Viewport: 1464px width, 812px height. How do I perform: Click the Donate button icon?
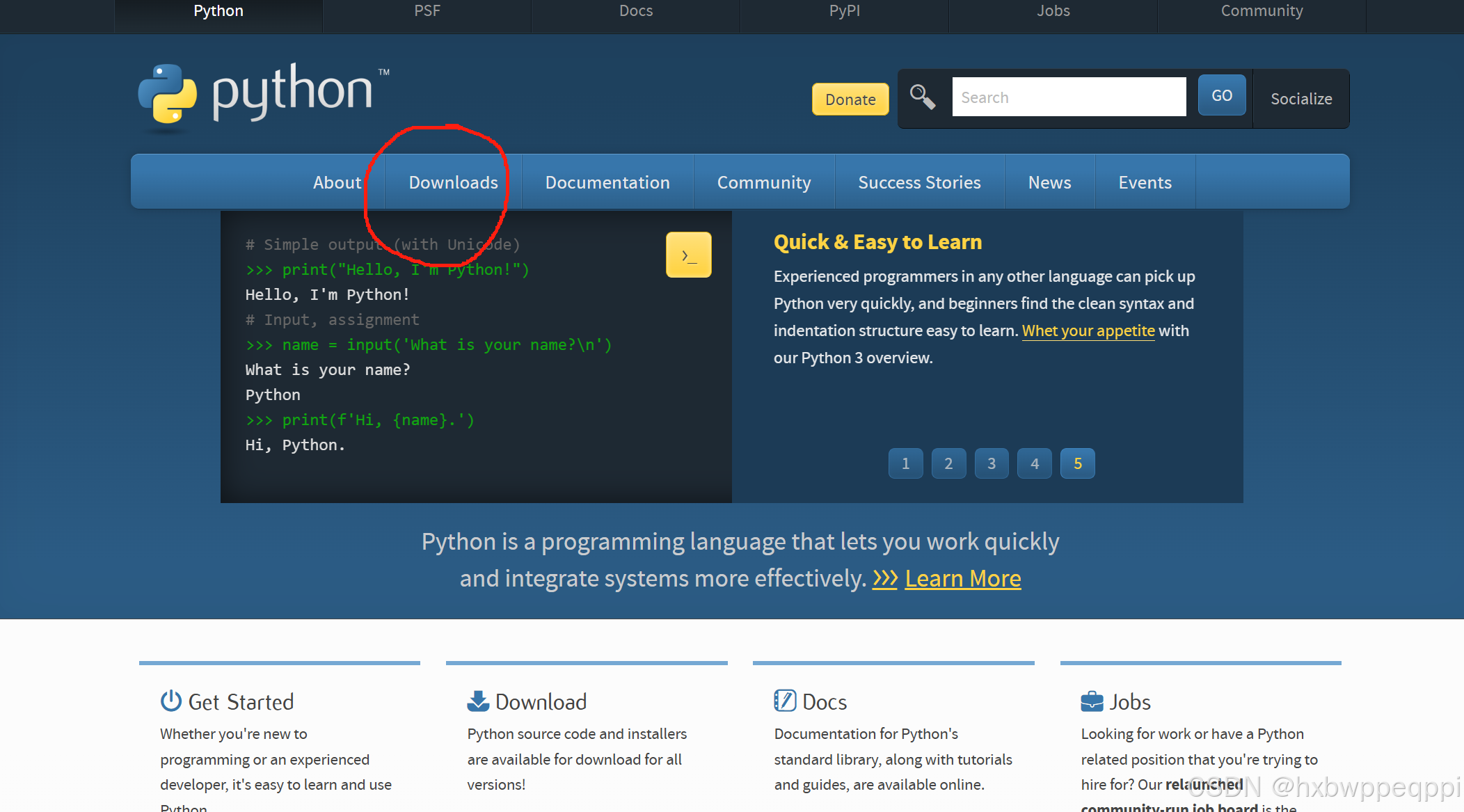click(849, 98)
